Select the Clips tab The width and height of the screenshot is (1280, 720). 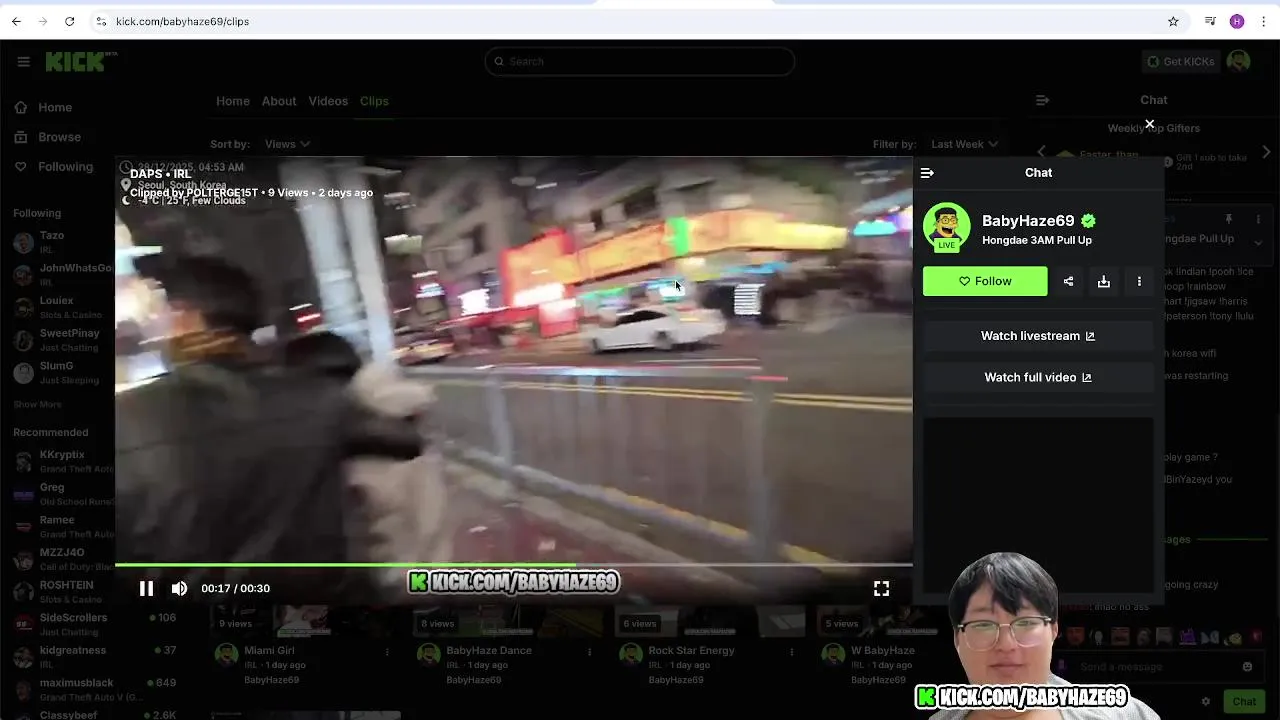(374, 101)
